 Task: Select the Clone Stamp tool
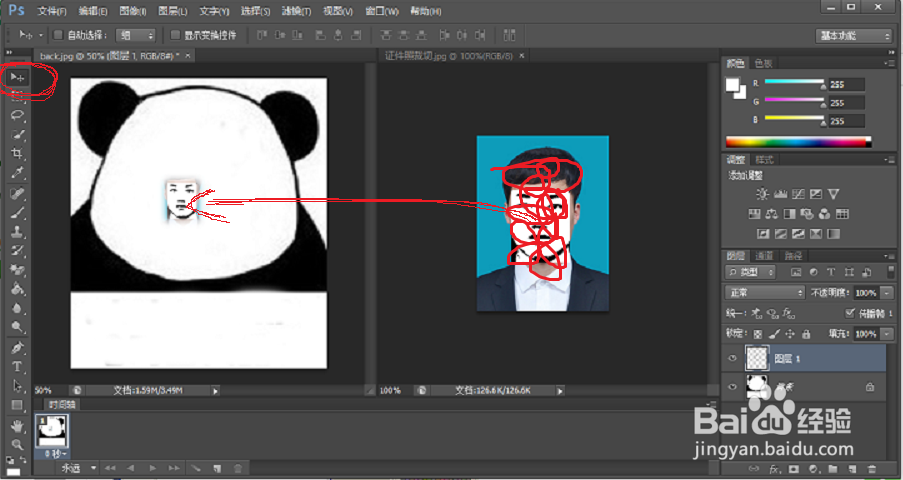coord(17,232)
